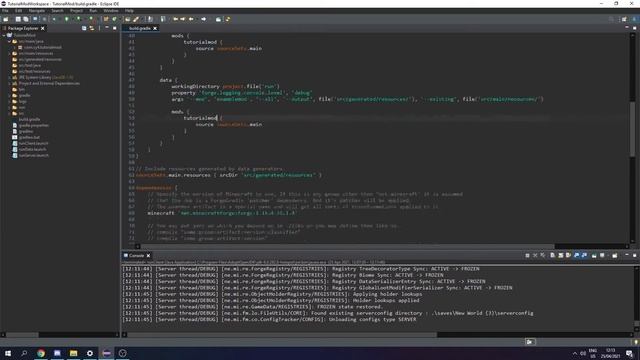
Task: Open the Navigate menu
Action: (37, 11)
